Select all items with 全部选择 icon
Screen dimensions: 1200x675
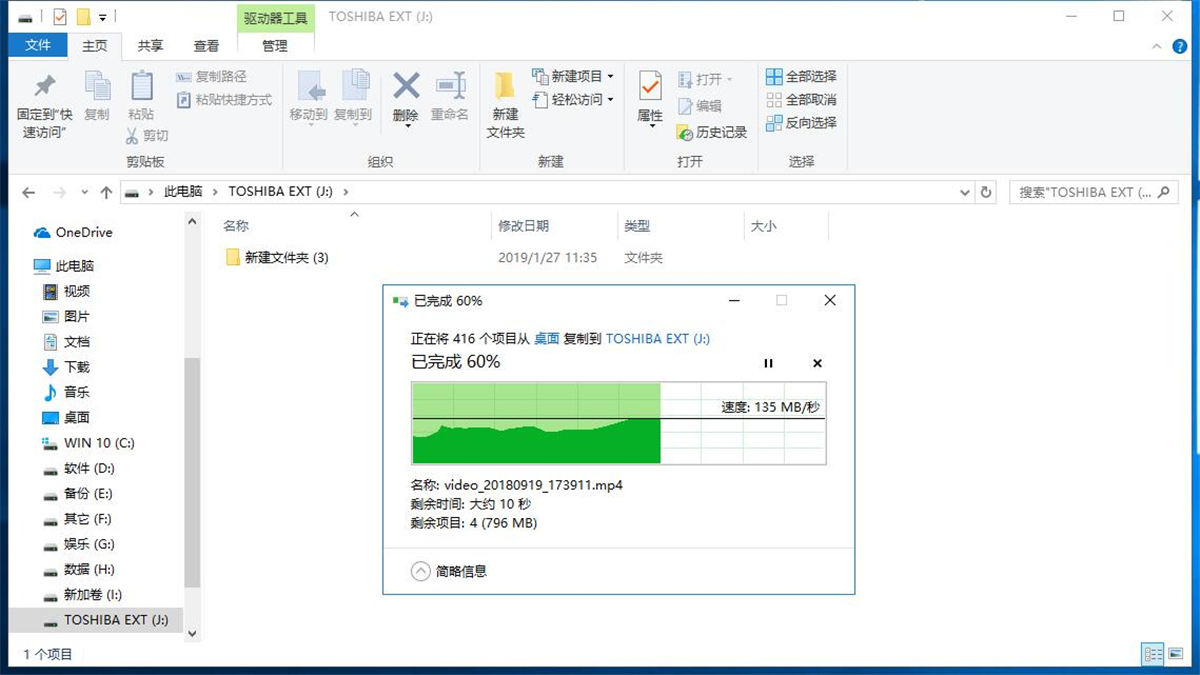(x=800, y=75)
